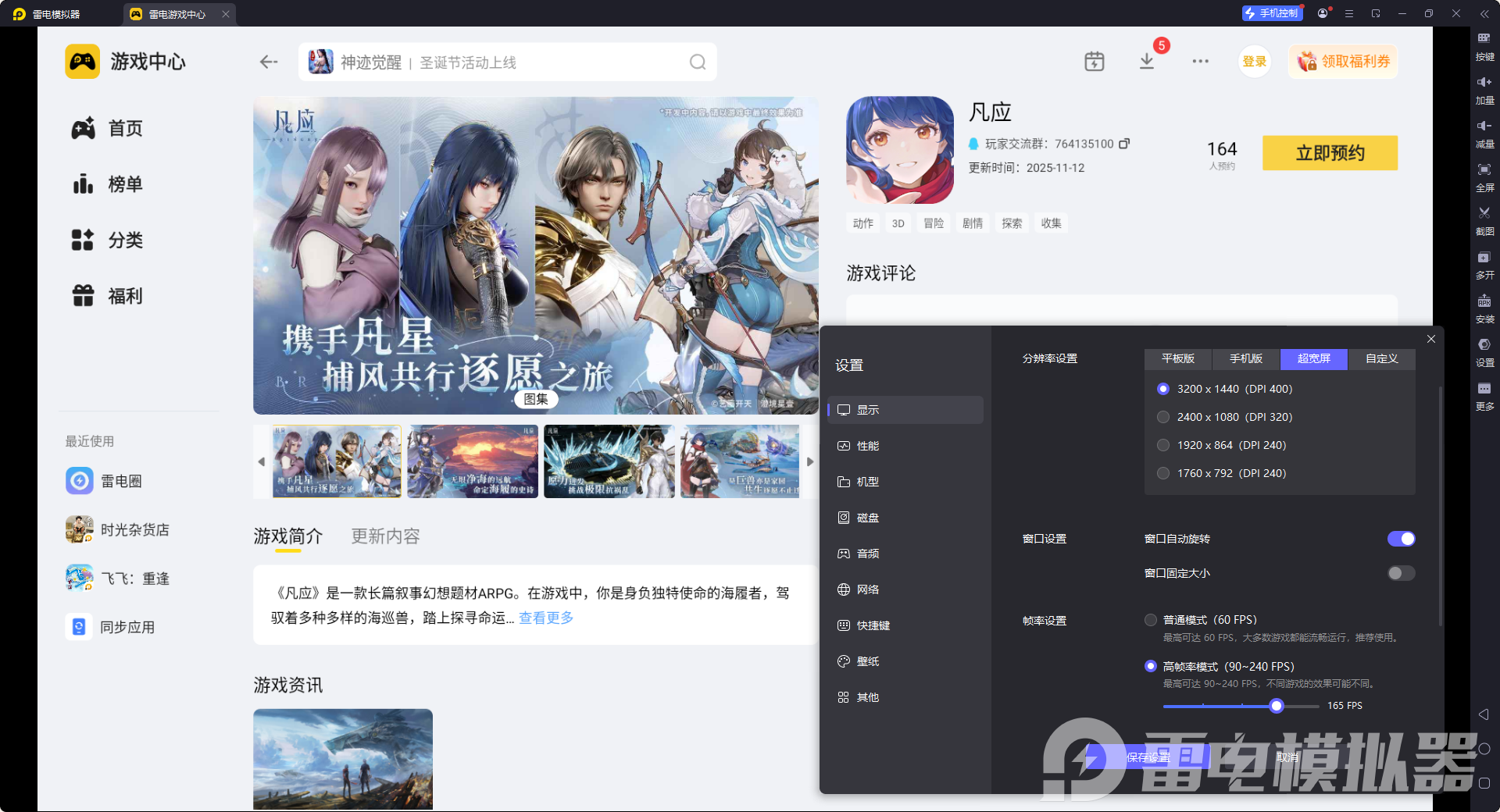Tap the Android back triangle button

pos(1484,714)
